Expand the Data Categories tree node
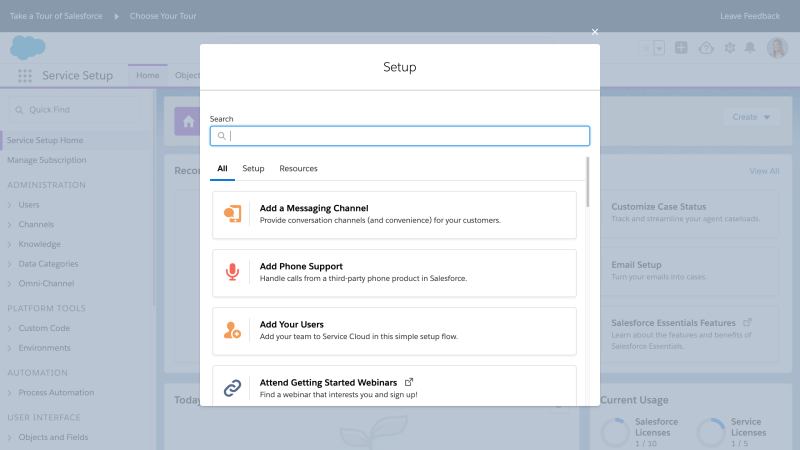The width and height of the screenshot is (800, 450). tap(9, 264)
